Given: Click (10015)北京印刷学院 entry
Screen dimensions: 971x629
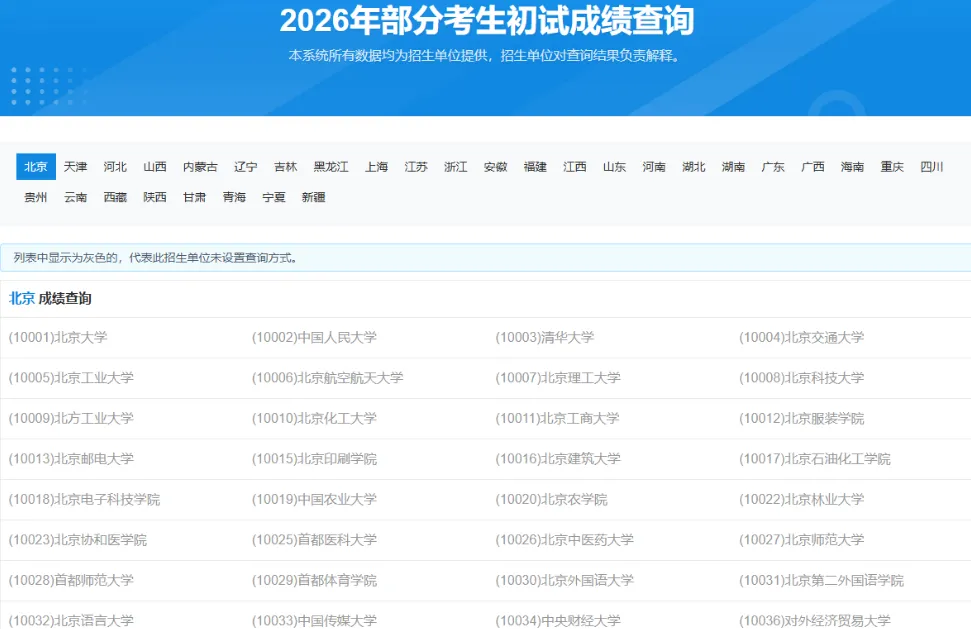Looking at the screenshot, I should (314, 459).
